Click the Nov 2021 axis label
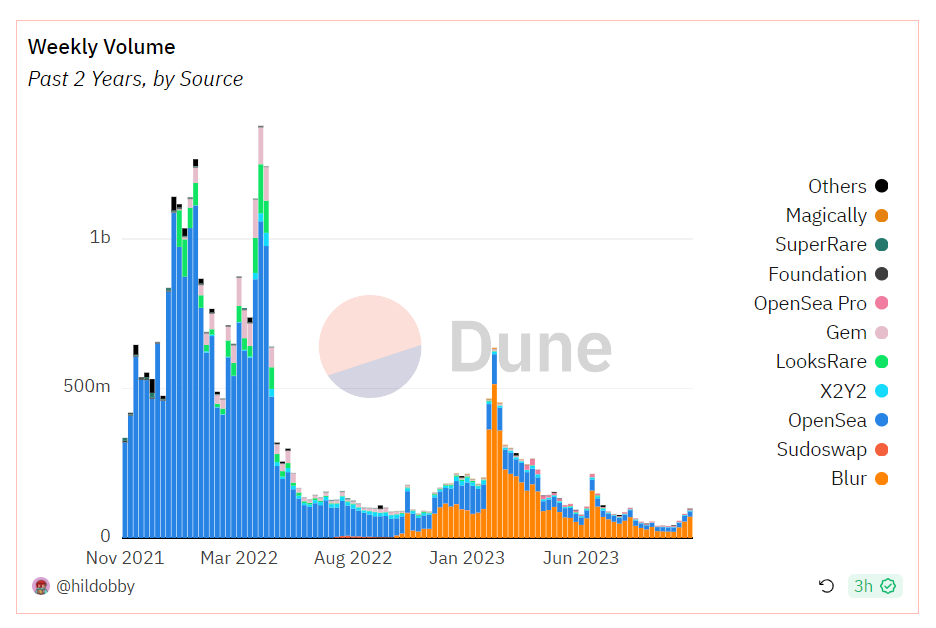 pos(125,558)
